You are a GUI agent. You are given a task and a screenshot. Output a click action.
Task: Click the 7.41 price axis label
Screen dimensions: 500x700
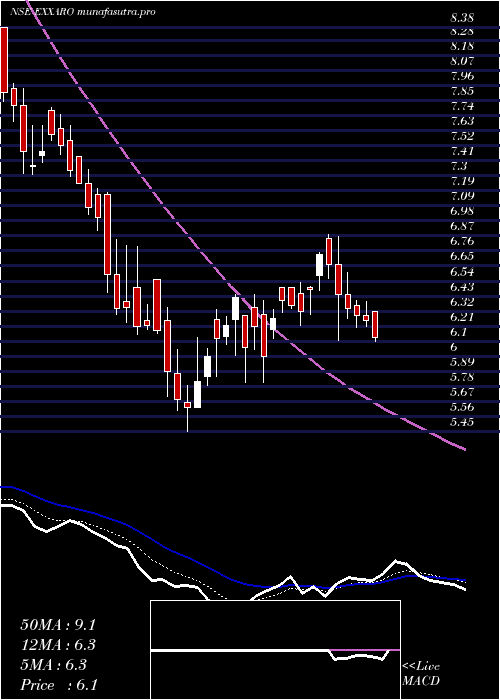pyautogui.click(x=462, y=151)
